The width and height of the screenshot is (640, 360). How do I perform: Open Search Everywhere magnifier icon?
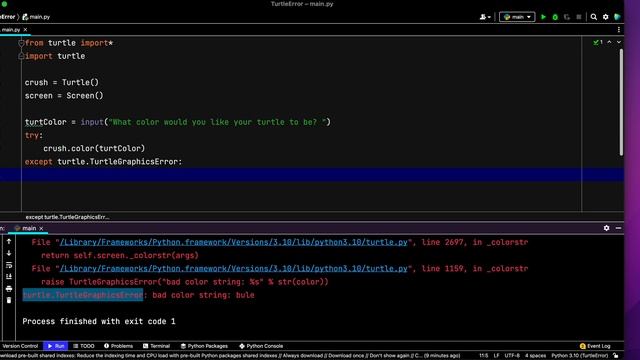point(594,17)
